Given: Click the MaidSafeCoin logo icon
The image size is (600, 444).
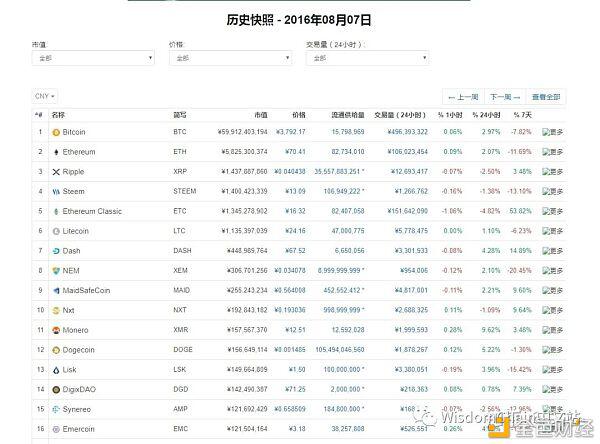Looking at the screenshot, I should click(56, 291).
